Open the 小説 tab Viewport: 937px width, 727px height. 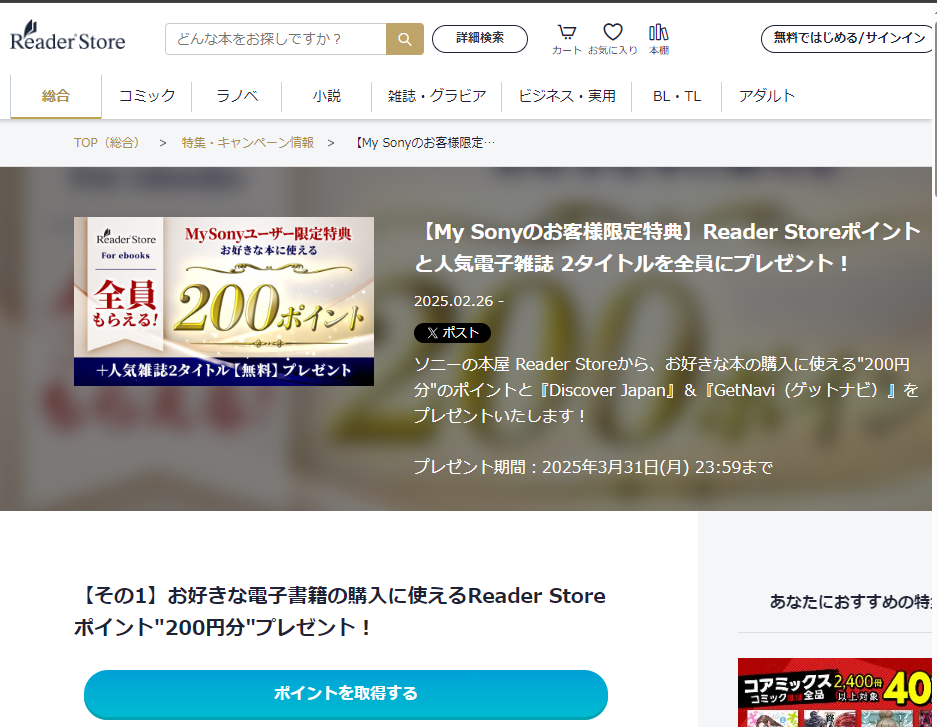(326, 96)
